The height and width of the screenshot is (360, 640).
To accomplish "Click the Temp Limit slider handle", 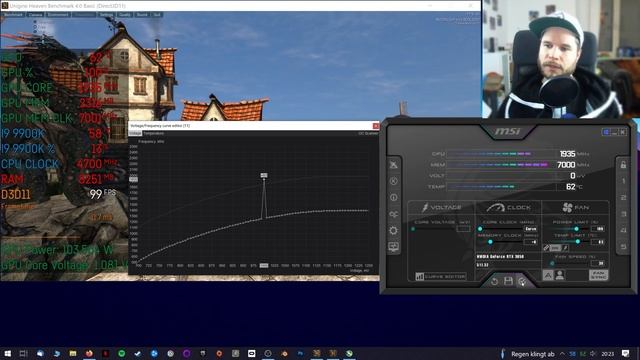I will coord(578,242).
